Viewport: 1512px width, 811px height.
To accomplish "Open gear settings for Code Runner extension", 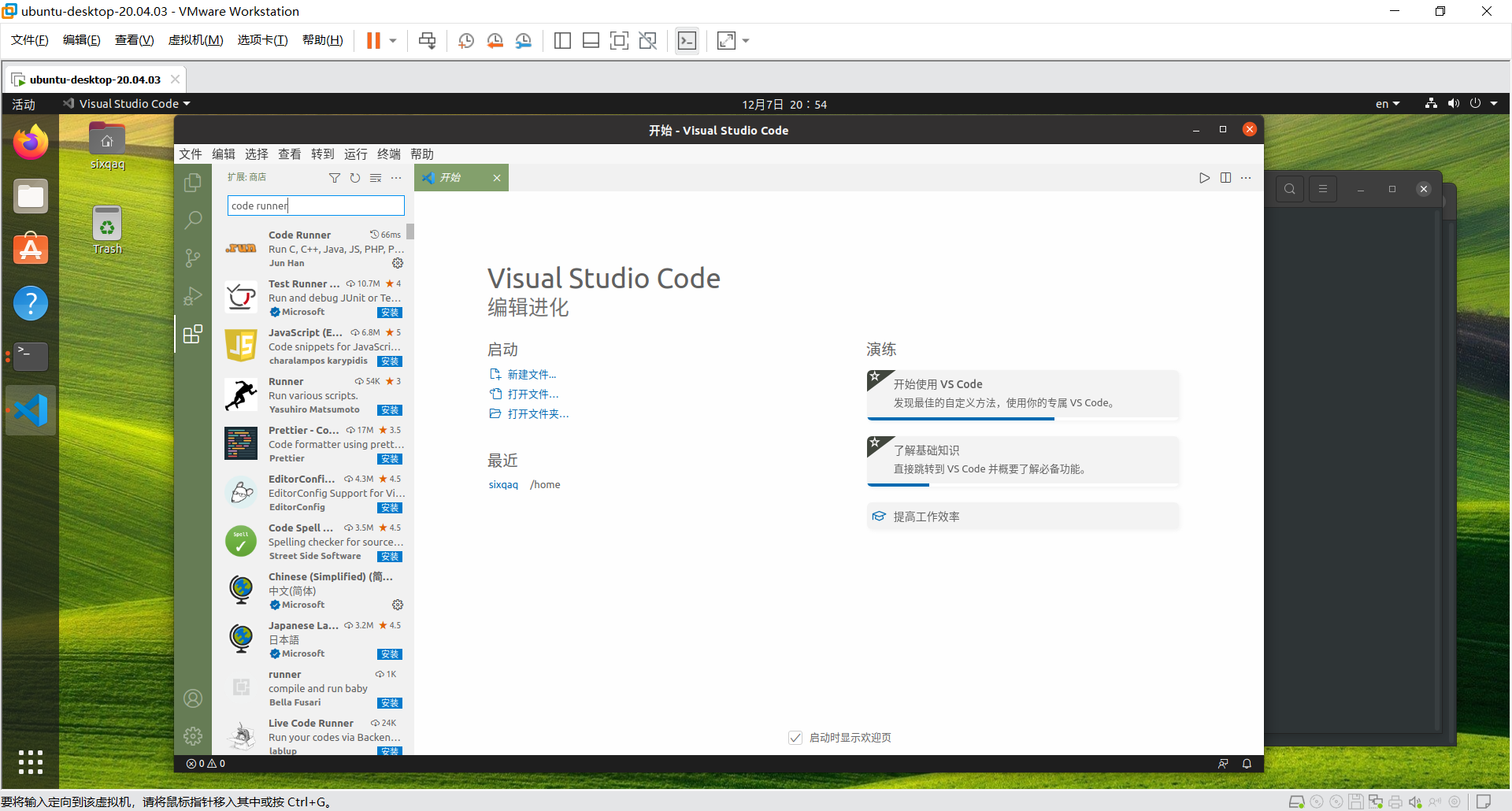I will (x=398, y=263).
